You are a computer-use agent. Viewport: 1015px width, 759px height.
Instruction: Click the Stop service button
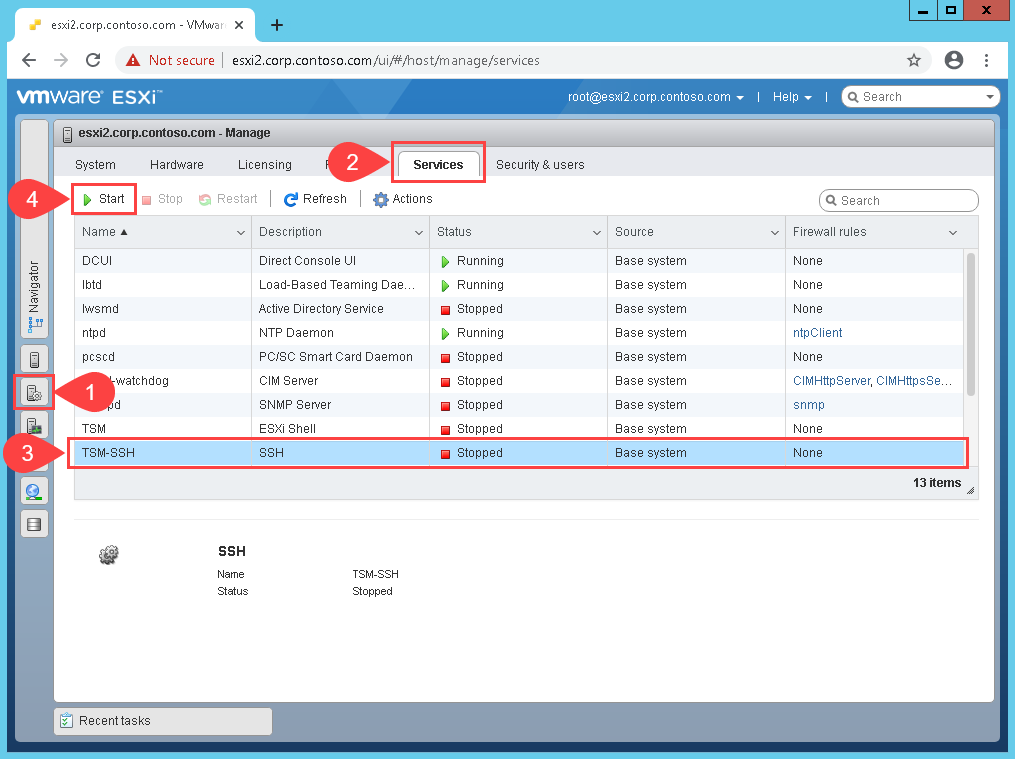coord(162,199)
